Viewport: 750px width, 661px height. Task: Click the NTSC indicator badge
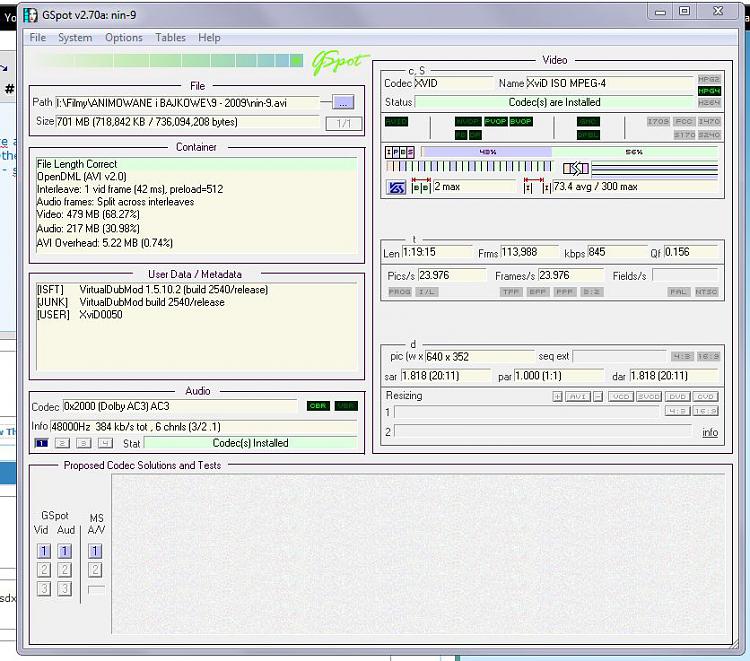click(x=706, y=292)
